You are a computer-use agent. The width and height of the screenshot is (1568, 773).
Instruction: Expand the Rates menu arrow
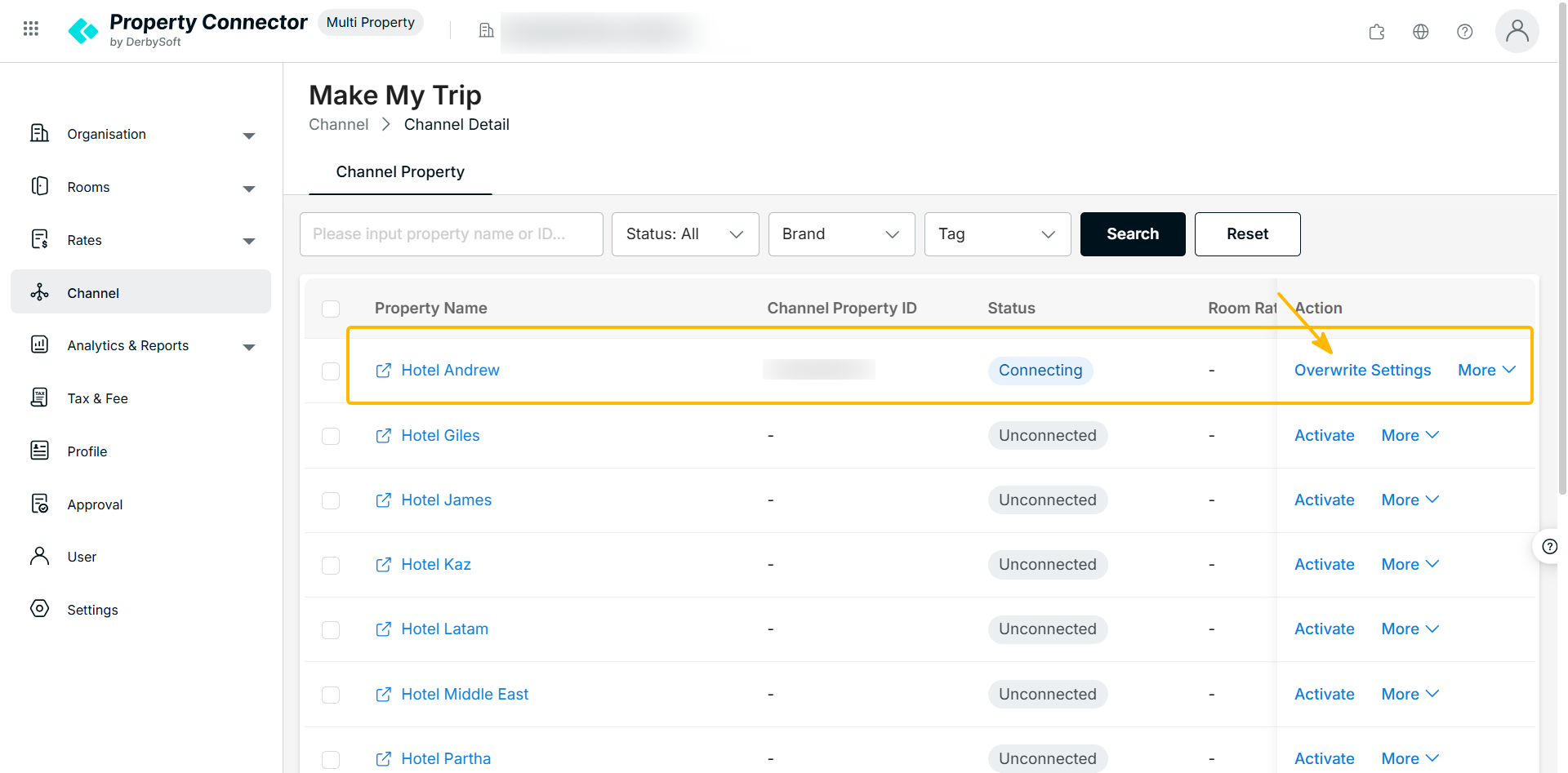pos(249,241)
